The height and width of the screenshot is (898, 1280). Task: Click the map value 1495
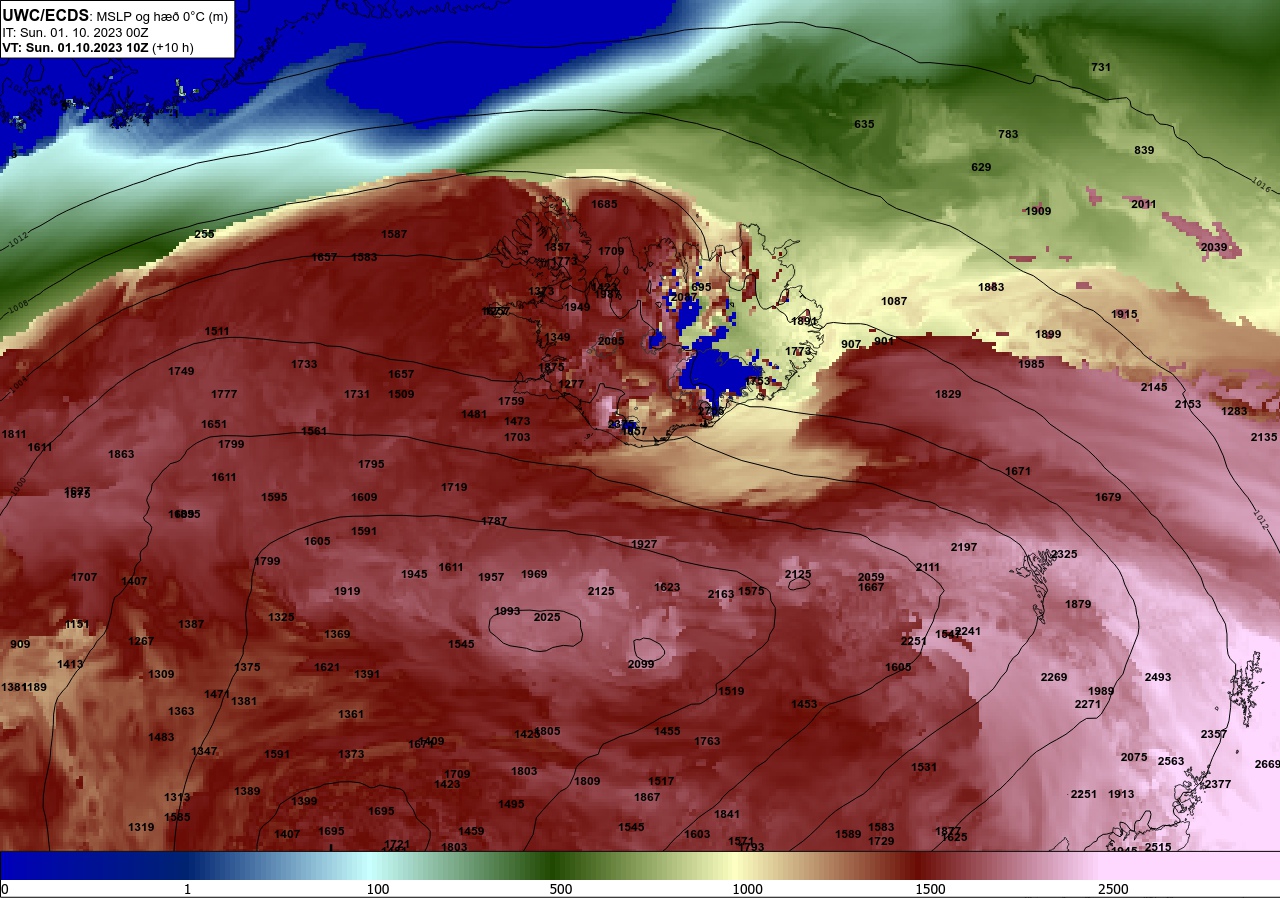pyautogui.click(x=511, y=804)
